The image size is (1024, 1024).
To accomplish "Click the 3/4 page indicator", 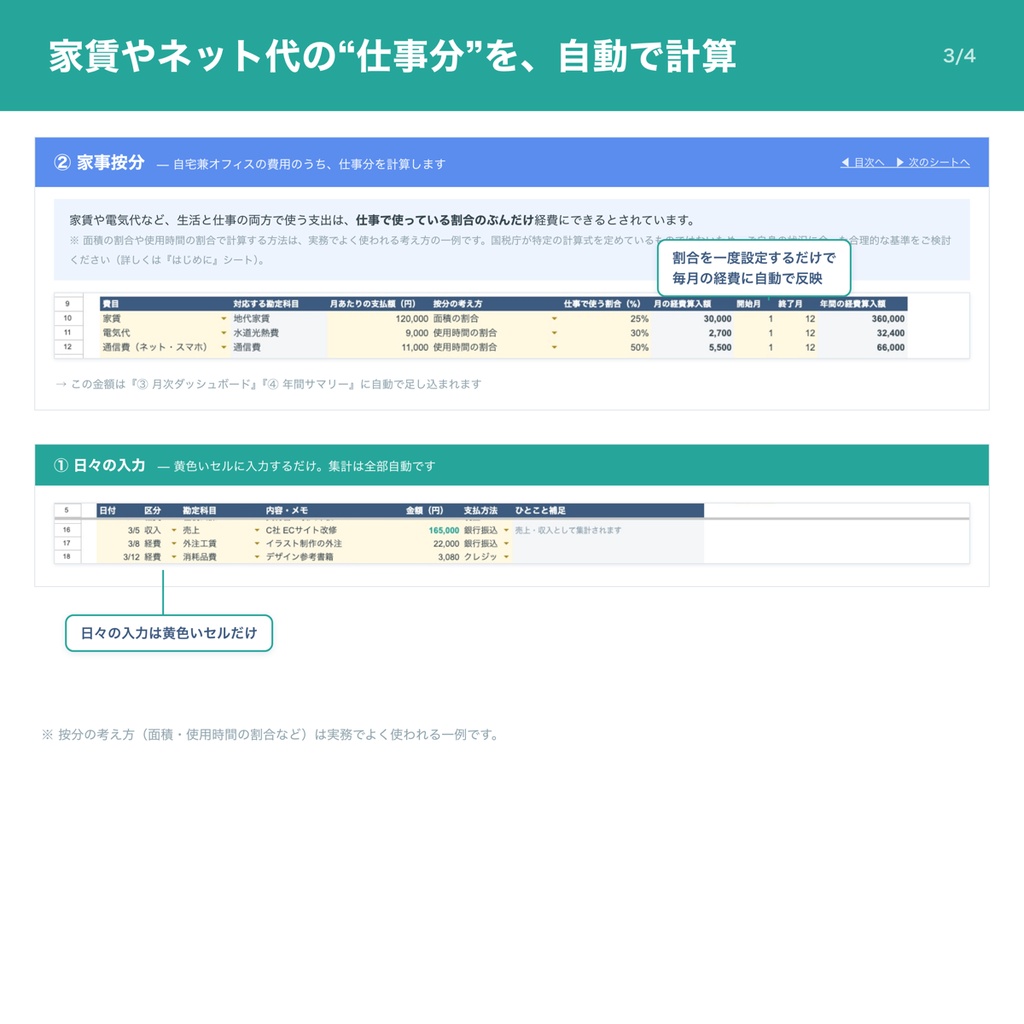I will [959, 56].
